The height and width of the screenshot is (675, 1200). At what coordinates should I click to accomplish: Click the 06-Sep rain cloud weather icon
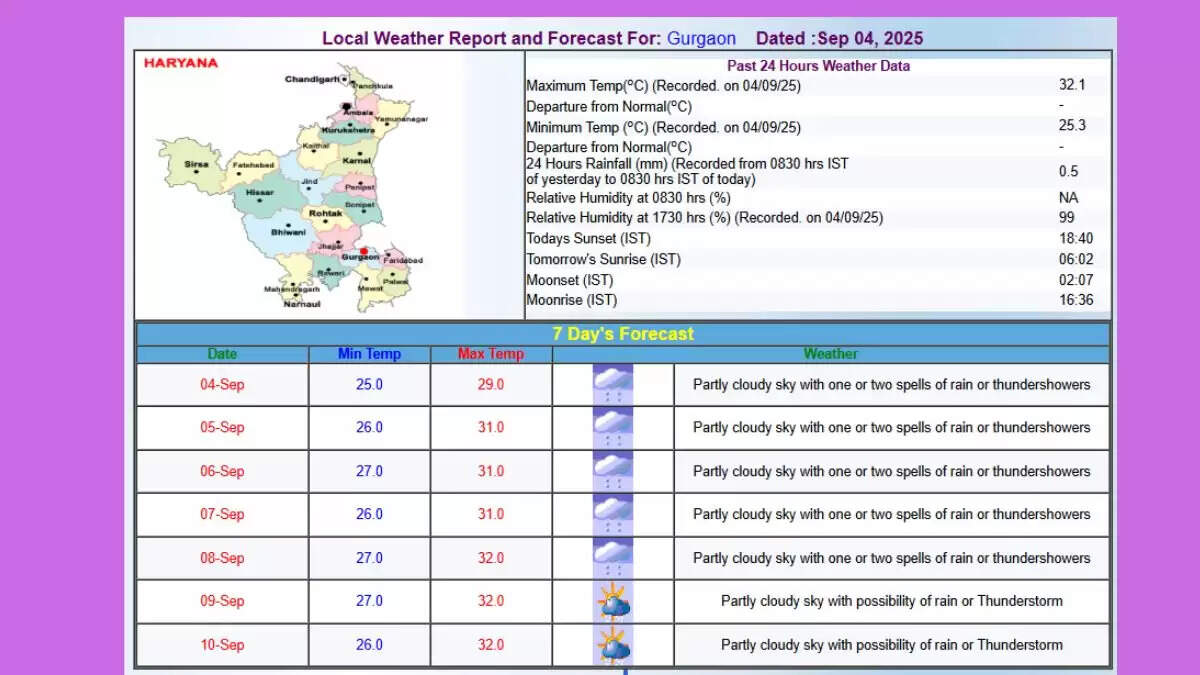(613, 471)
